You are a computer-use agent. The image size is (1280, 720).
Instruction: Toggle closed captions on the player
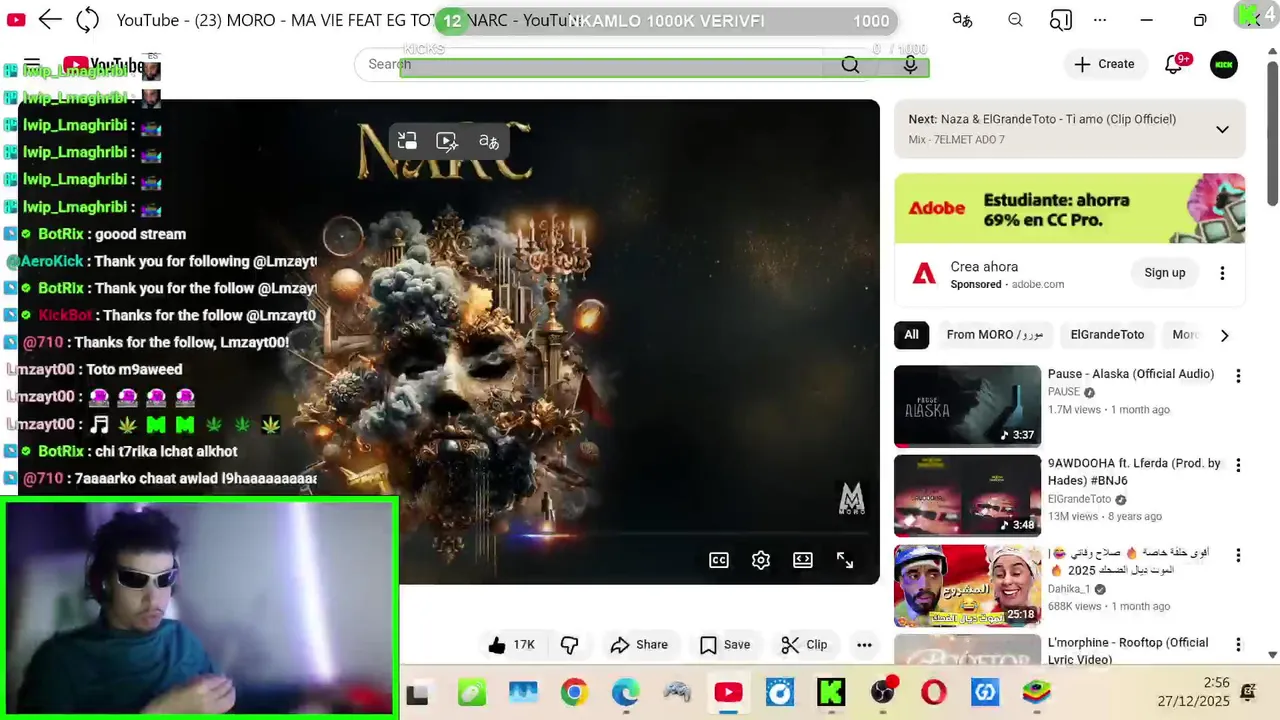pos(719,560)
